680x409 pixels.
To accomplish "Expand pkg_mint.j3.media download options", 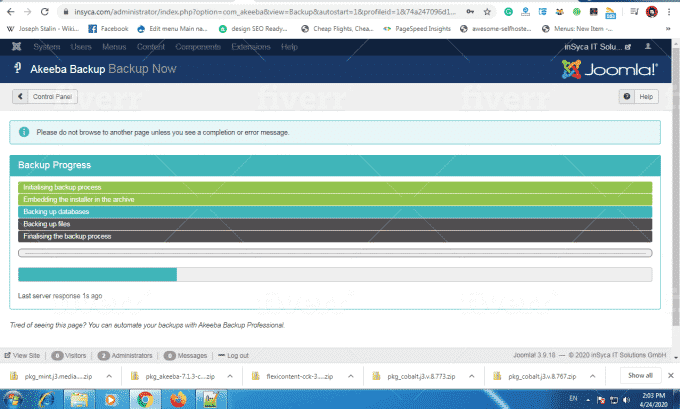I will tap(109, 376).
